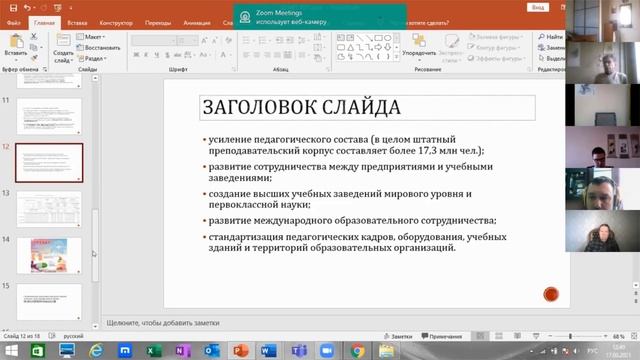This screenshot has height=360, width=640.
Task: Select slide 11 thumbnail
Action: pyautogui.click(x=49, y=116)
